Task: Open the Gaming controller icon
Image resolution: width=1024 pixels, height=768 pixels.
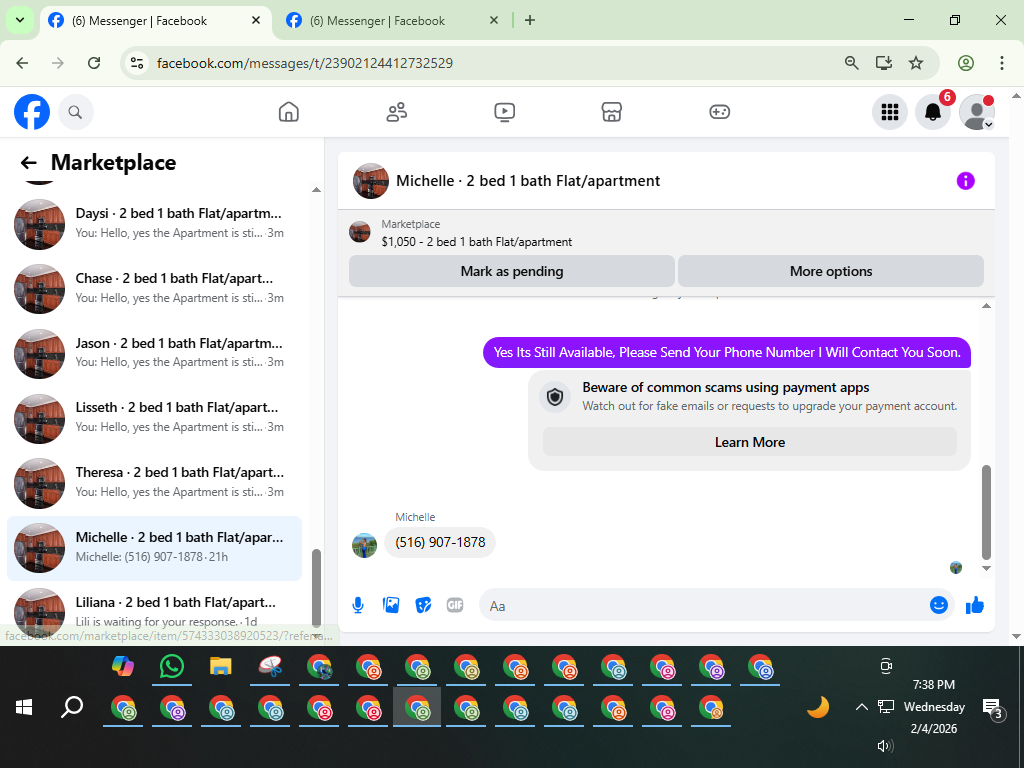Action: click(x=719, y=112)
